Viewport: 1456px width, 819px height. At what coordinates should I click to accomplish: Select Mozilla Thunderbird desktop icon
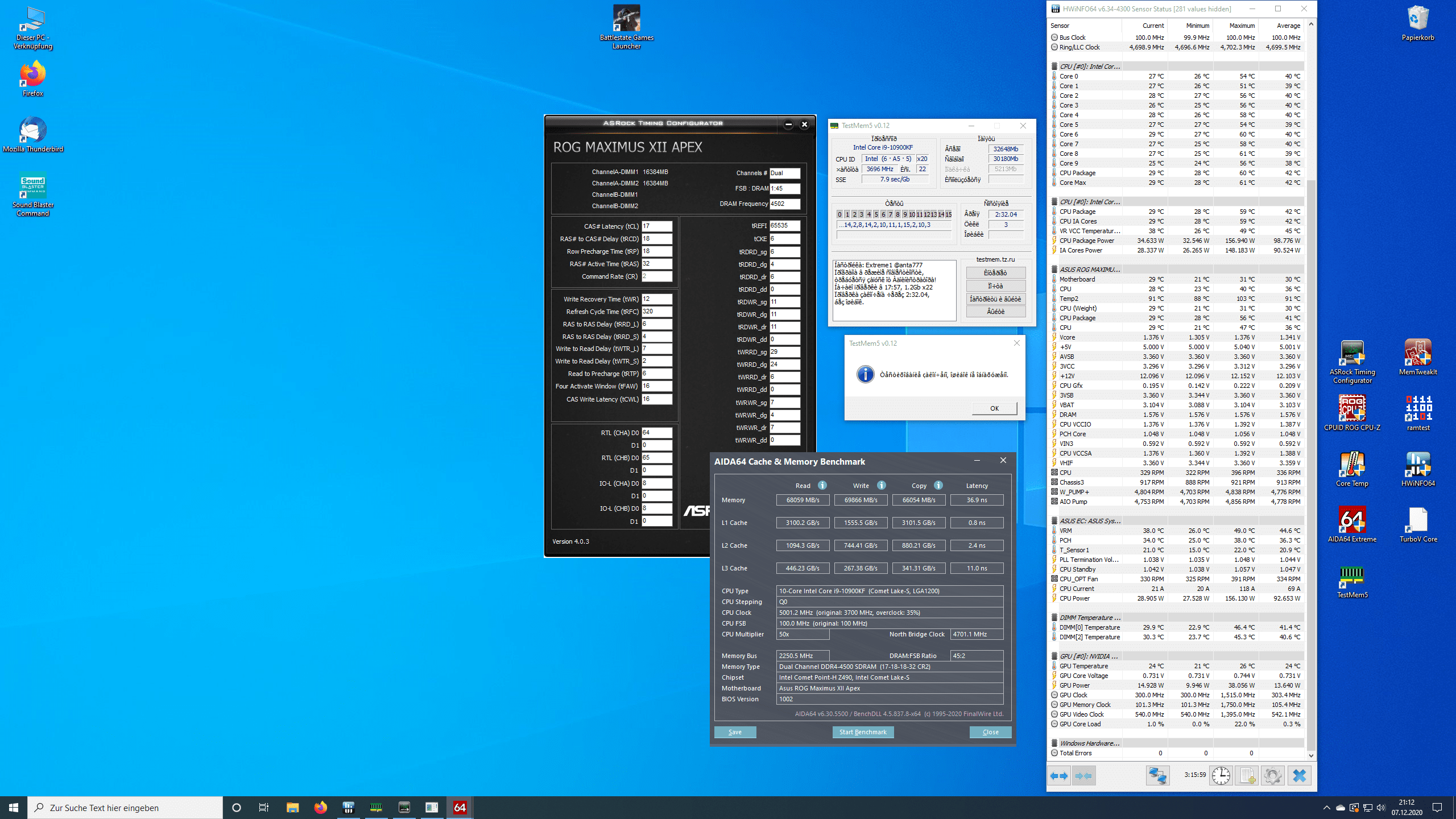[x=32, y=134]
